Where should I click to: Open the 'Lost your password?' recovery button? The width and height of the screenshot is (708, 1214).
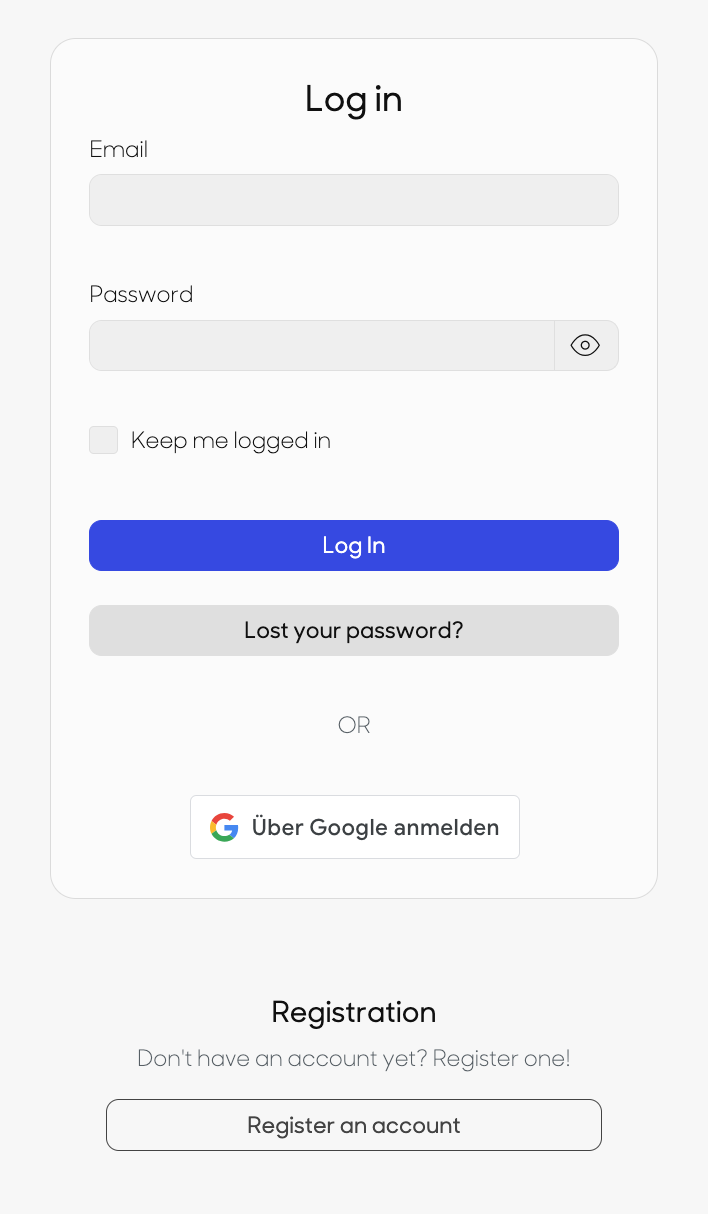tap(354, 630)
